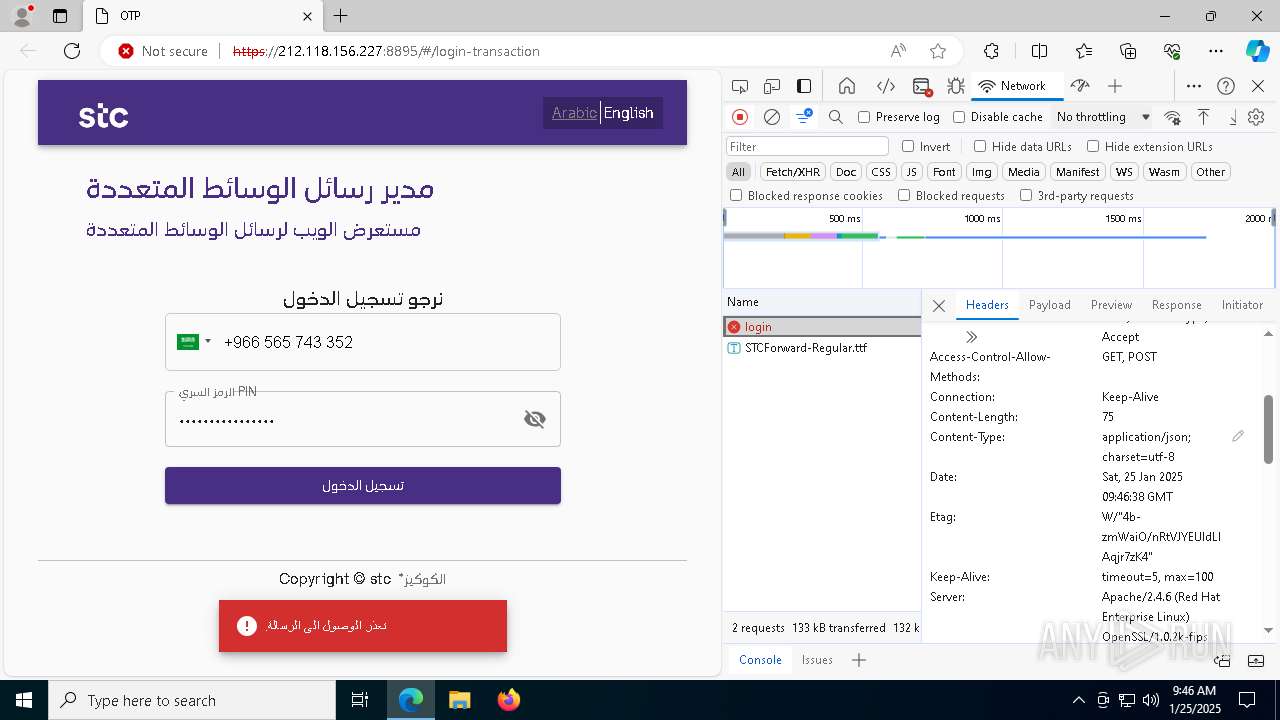Open the Performance gauge icon panel
The image size is (1280, 720).
point(1079,86)
